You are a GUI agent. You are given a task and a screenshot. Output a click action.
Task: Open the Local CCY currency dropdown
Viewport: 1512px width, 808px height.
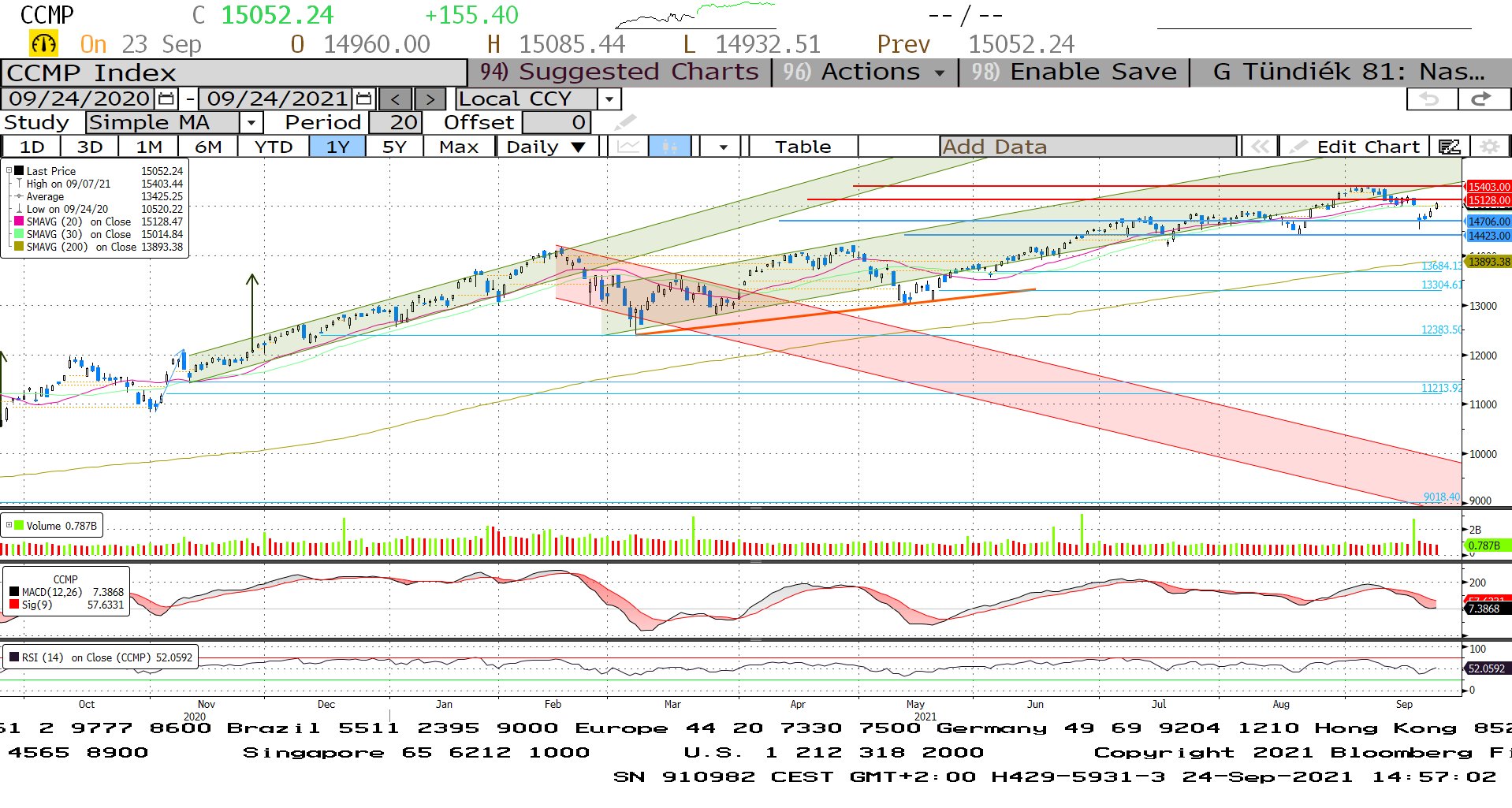[609, 99]
